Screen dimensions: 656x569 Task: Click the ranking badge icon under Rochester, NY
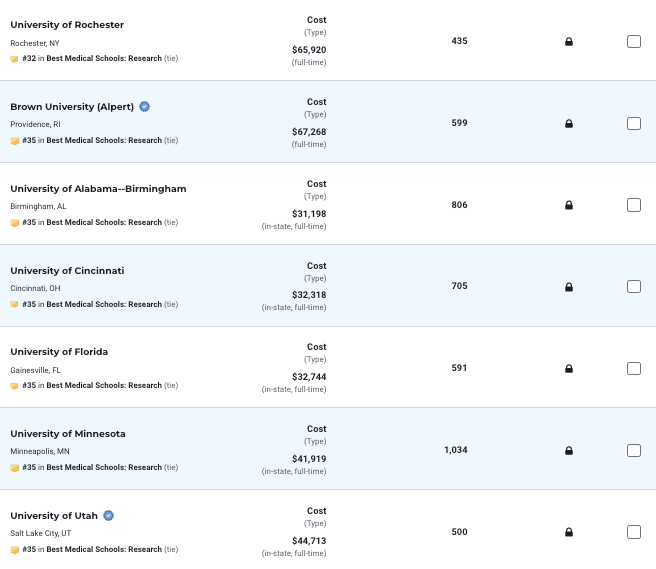coord(14,59)
